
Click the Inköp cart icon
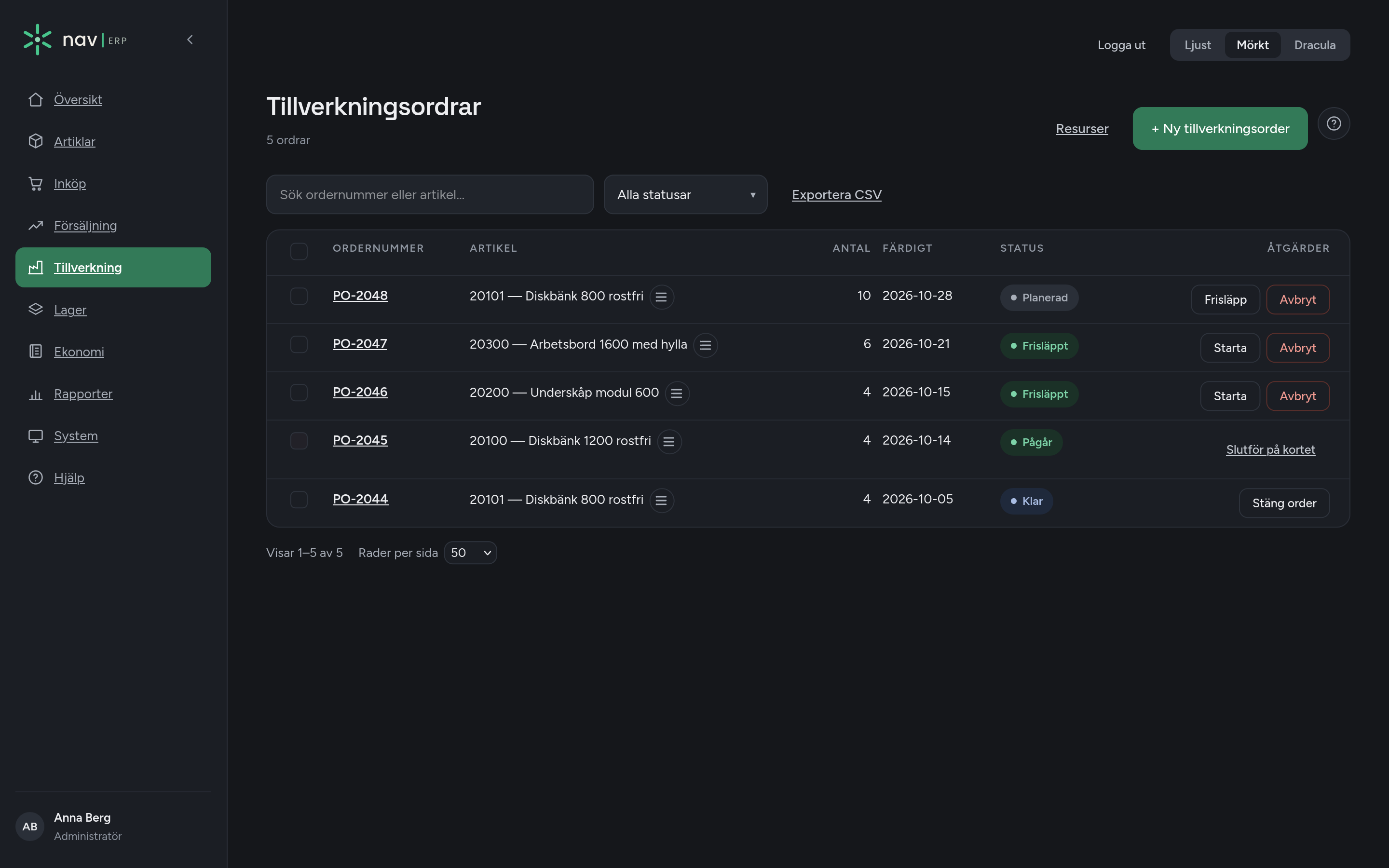coord(36,184)
